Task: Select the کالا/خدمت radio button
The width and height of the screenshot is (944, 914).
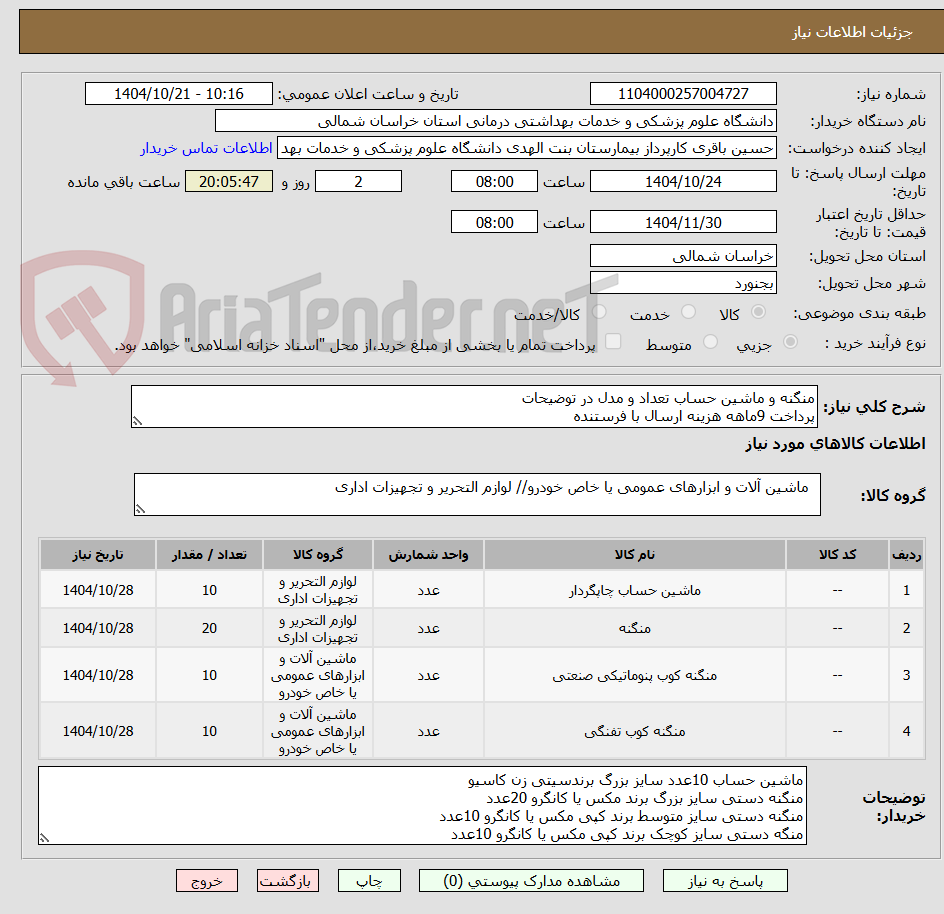Action: click(x=599, y=312)
